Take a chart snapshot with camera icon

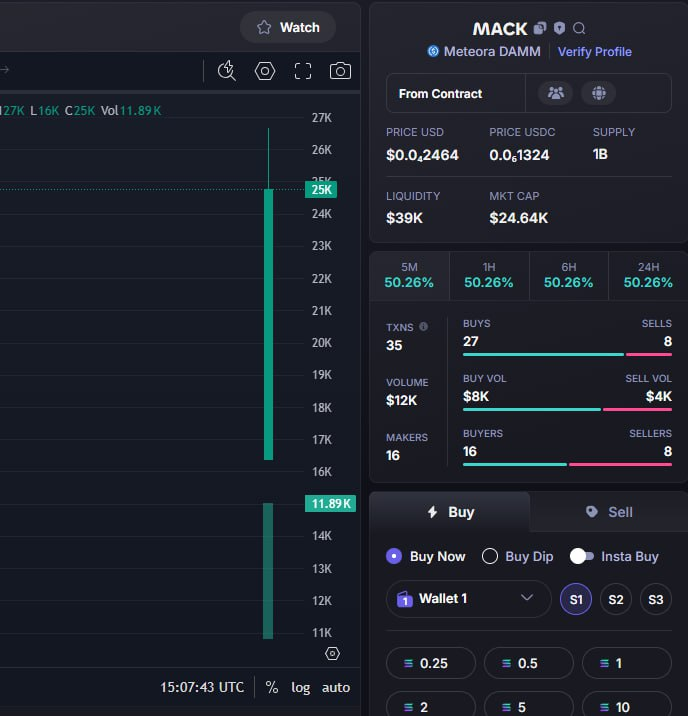click(x=341, y=71)
